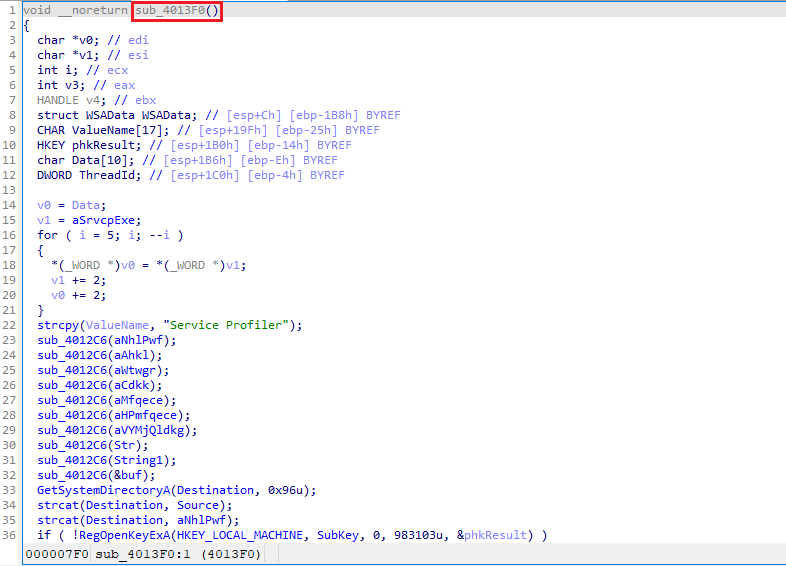Click aCdkk argument on line 26
Image resolution: width=786 pixels, height=566 pixels.
coord(131,385)
